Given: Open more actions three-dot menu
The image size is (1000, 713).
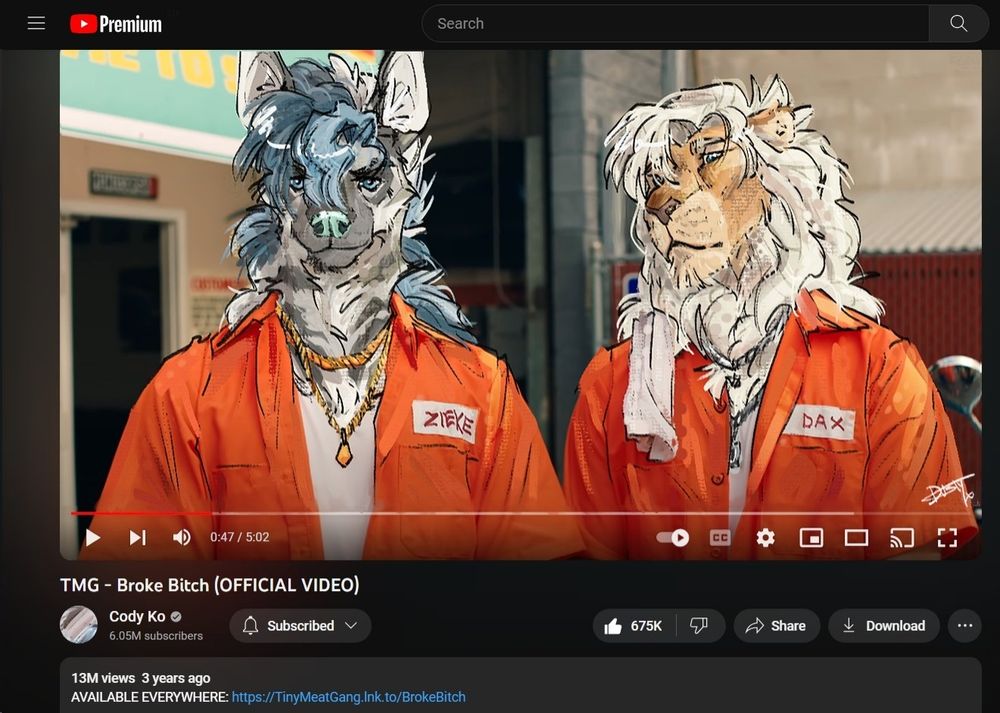Looking at the screenshot, I should [x=965, y=626].
